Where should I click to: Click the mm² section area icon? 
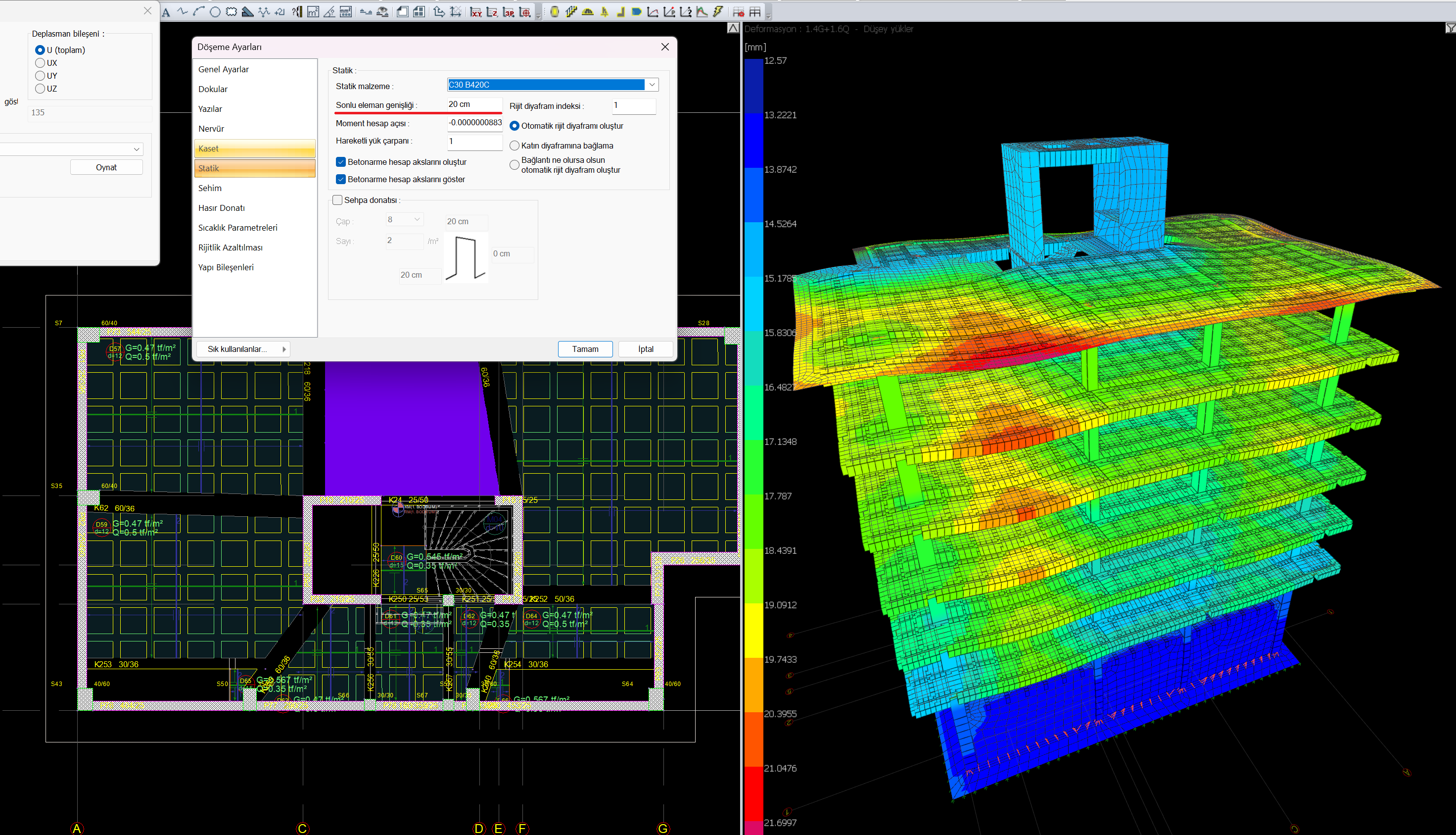(x=346, y=12)
